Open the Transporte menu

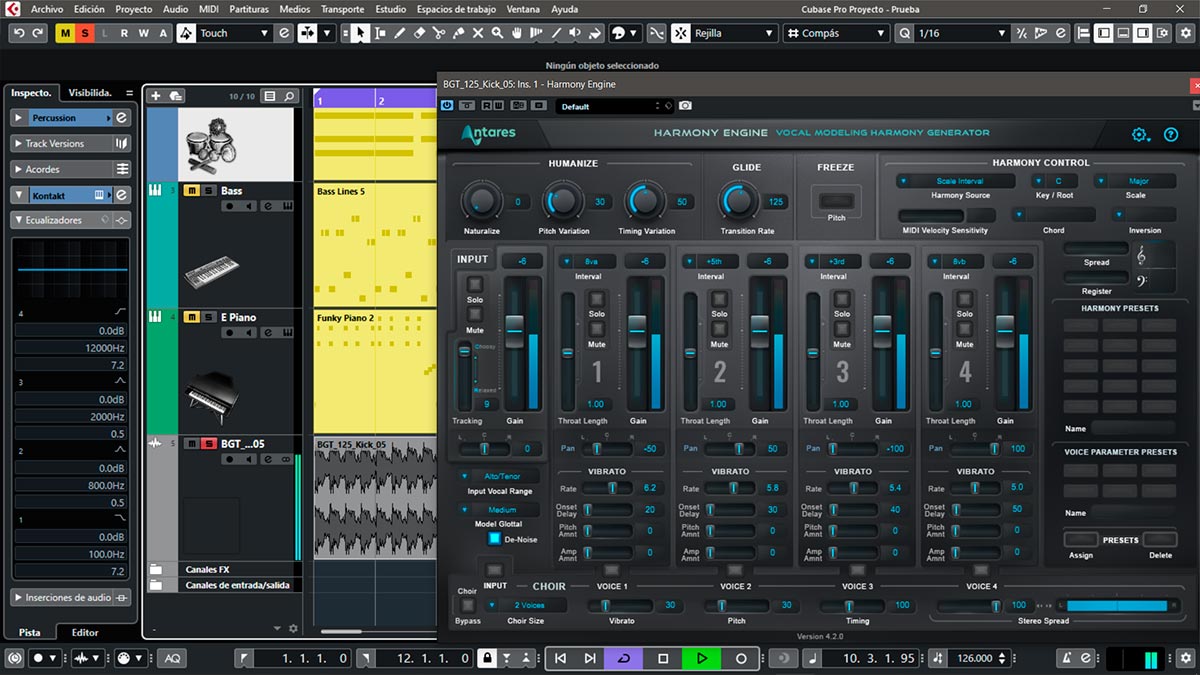coord(343,9)
